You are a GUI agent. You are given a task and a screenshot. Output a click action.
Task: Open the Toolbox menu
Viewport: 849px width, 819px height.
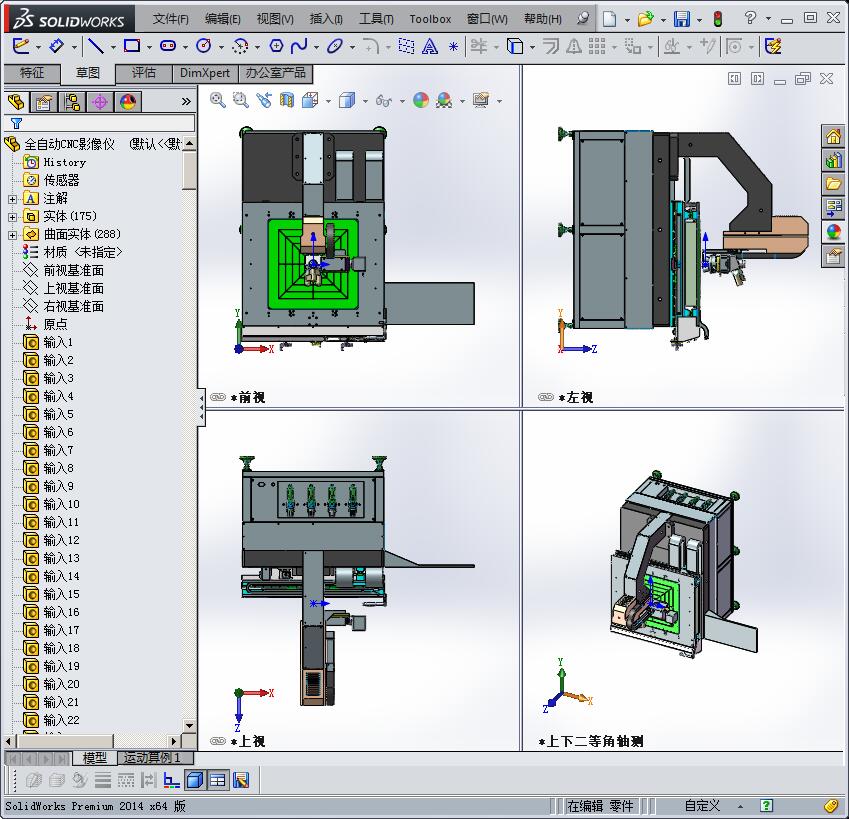pos(430,19)
